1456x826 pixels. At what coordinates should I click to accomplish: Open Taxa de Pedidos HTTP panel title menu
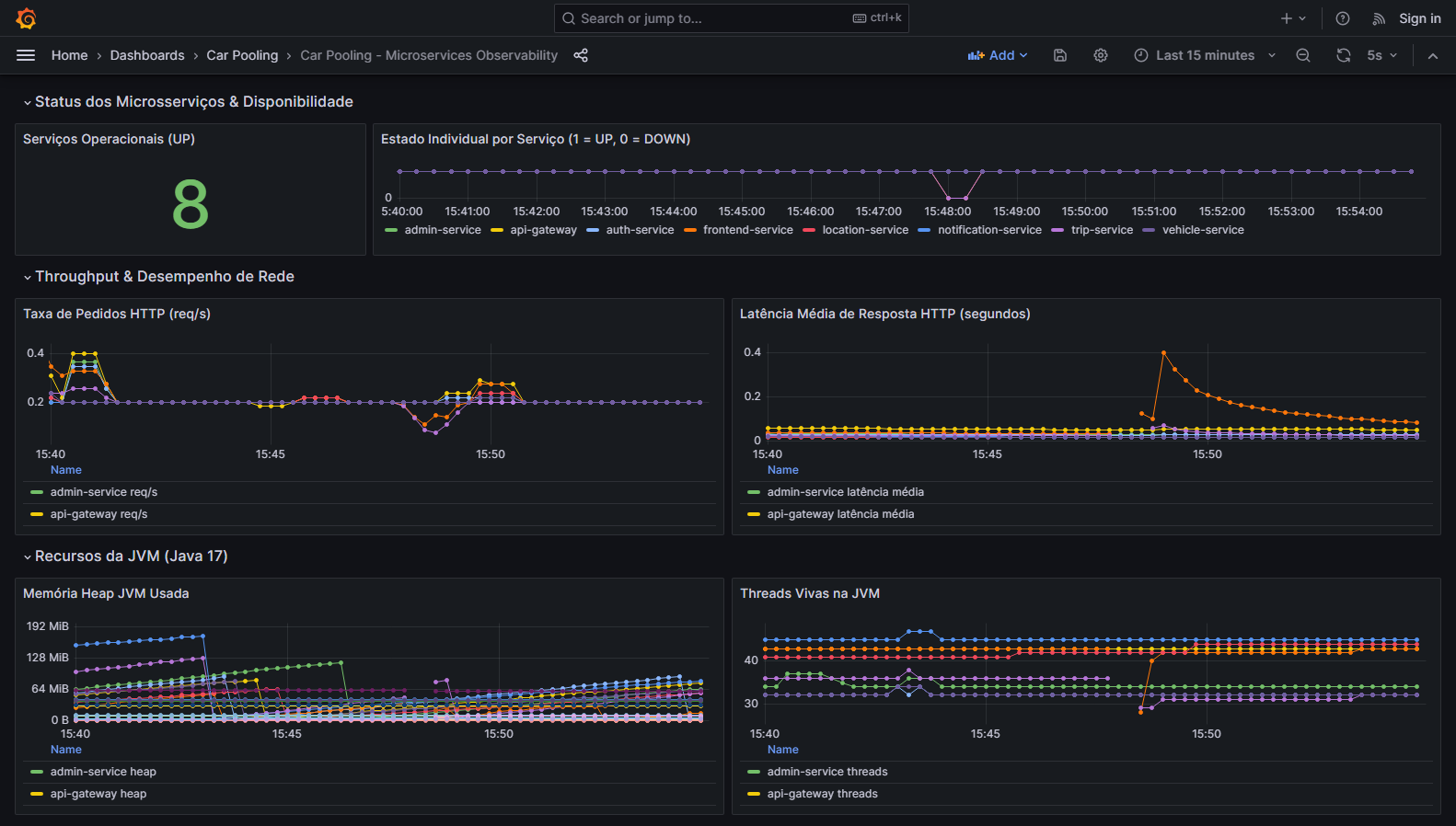(117, 314)
